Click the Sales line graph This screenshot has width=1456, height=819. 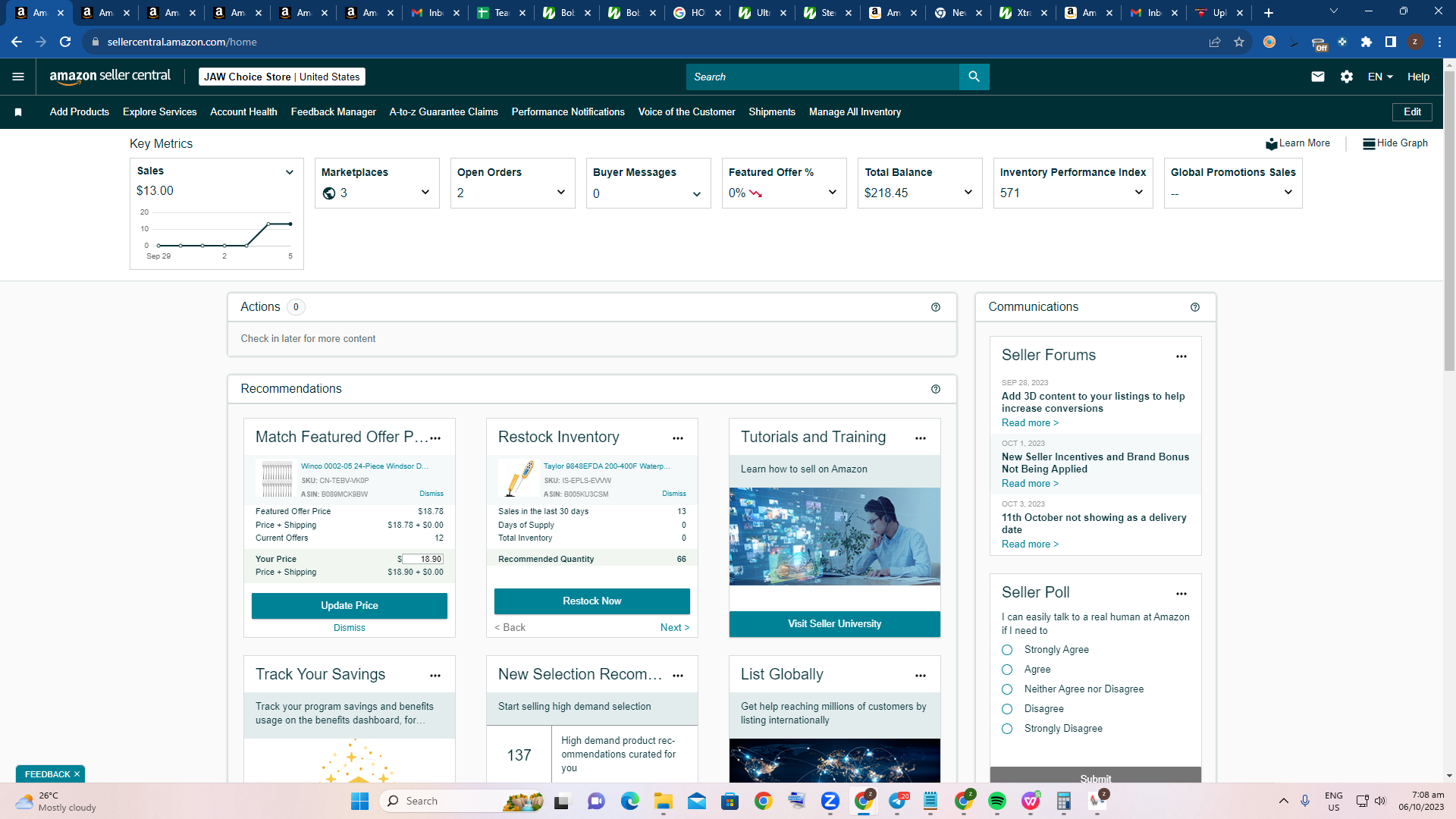(218, 235)
